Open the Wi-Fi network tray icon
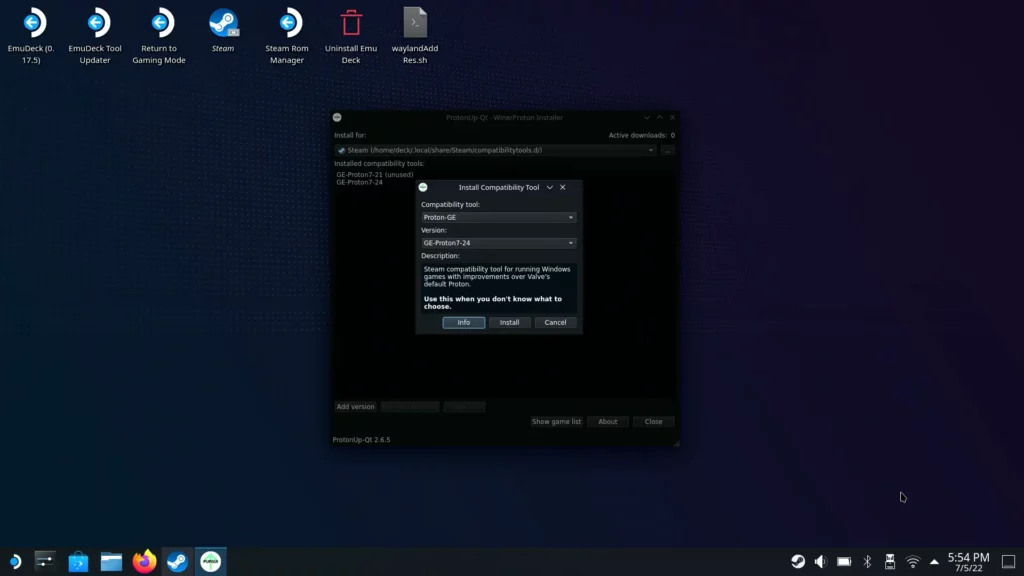 click(913, 562)
